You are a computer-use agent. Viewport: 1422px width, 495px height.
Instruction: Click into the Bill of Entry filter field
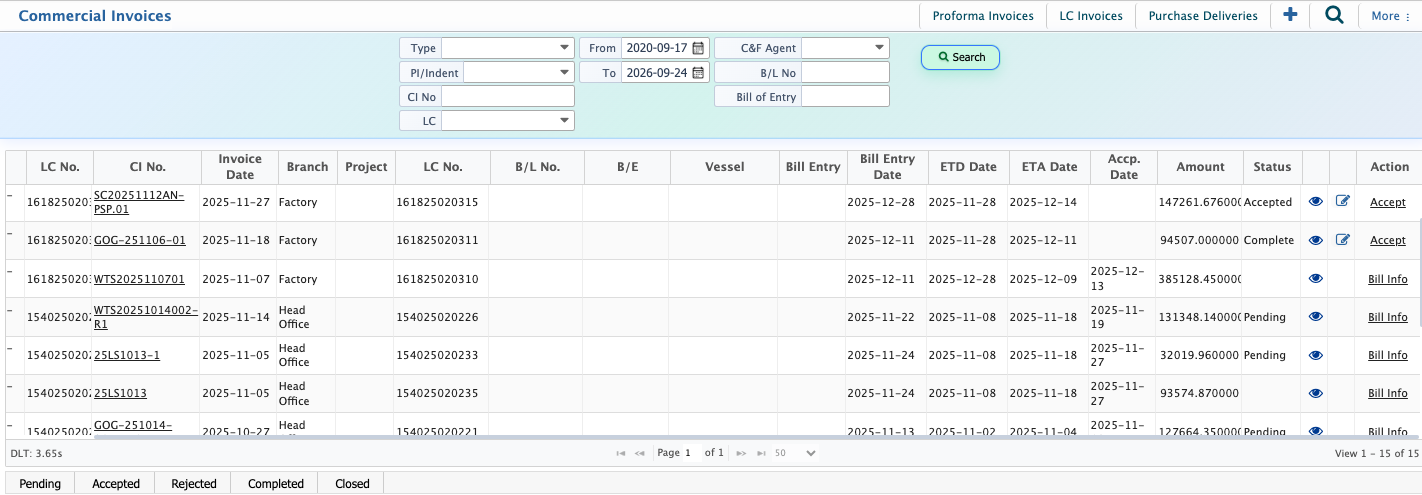click(845, 96)
